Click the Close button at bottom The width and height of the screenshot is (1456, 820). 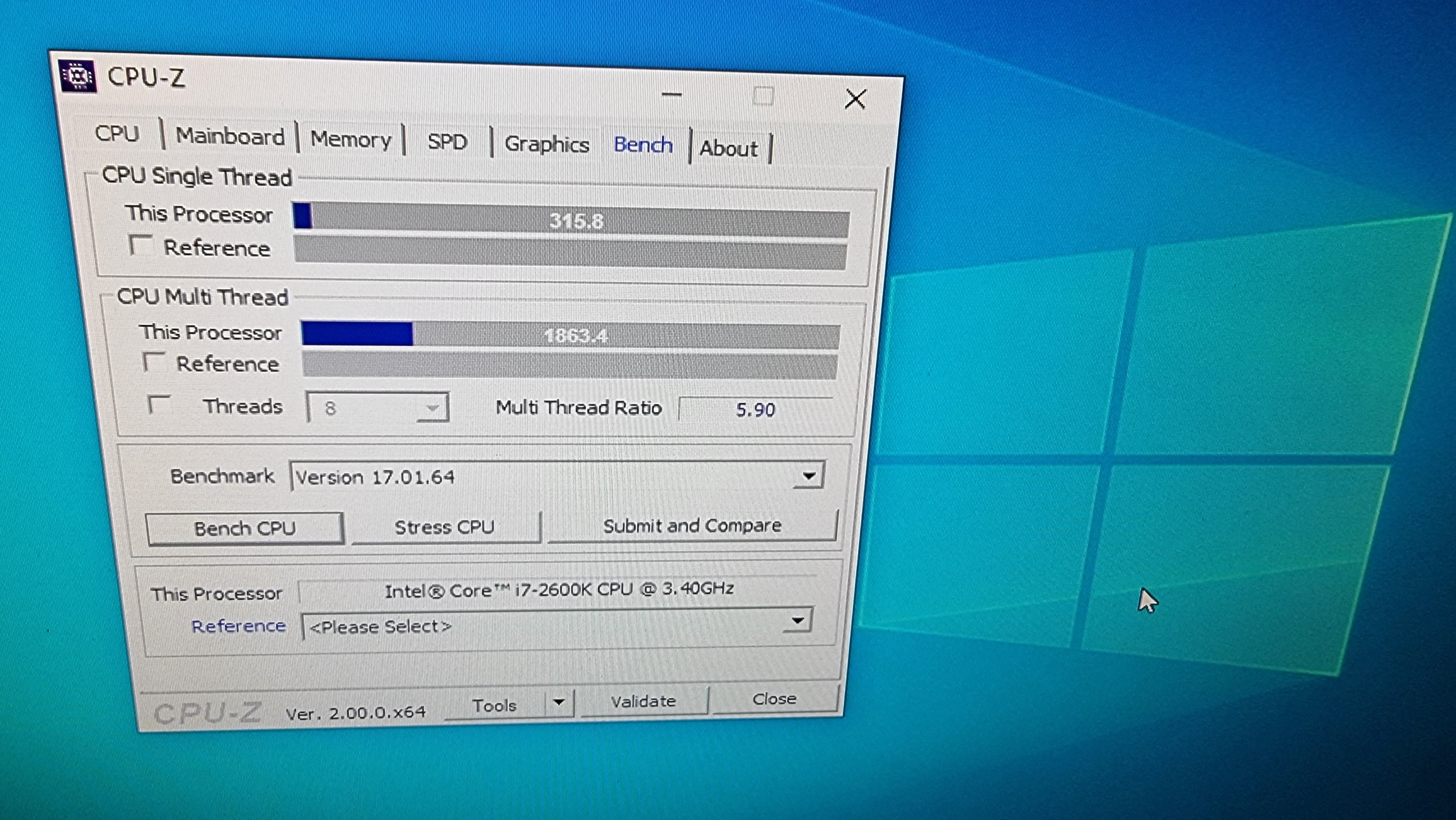[x=774, y=699]
